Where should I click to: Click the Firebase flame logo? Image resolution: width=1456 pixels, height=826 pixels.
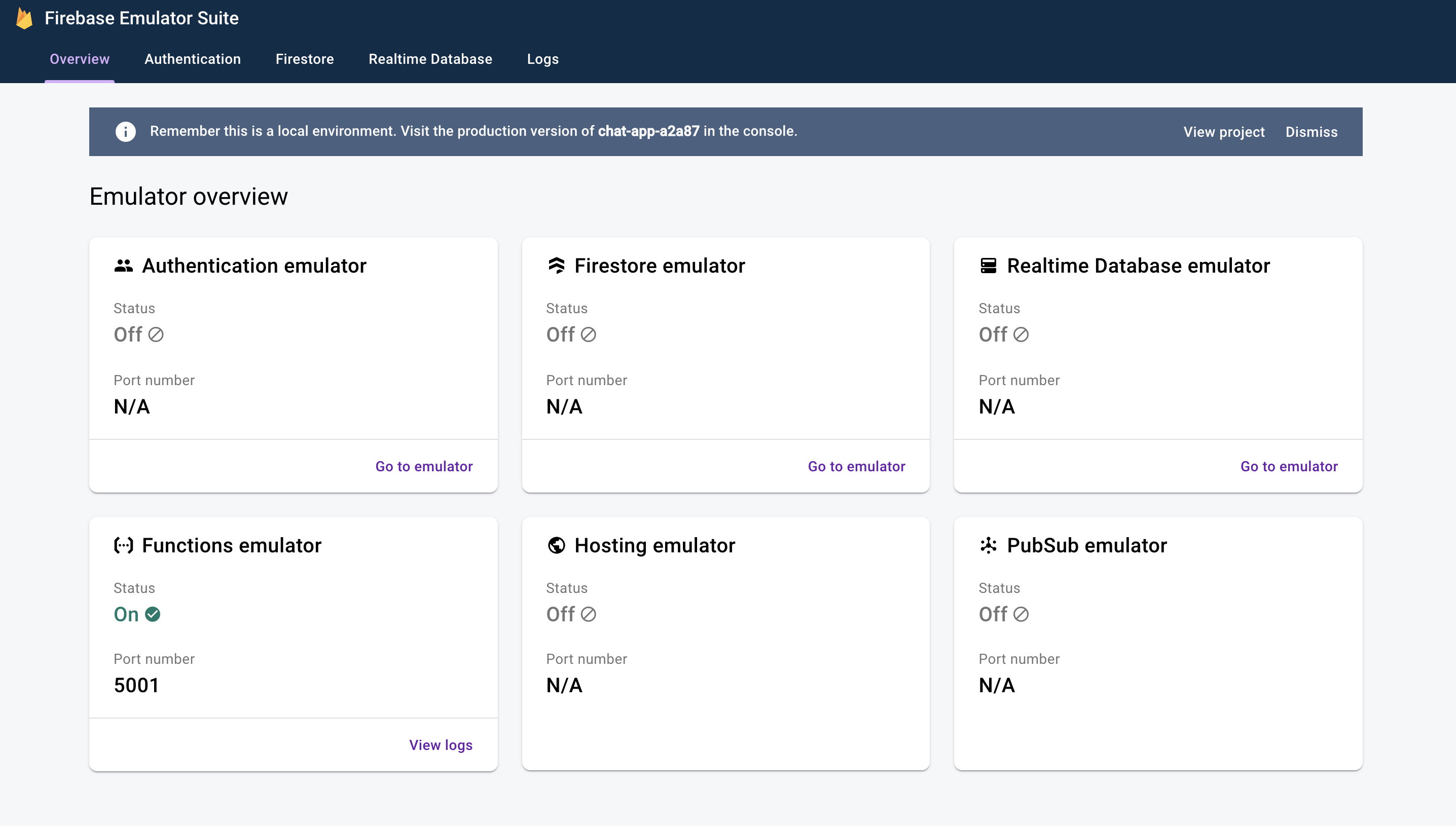click(24, 18)
